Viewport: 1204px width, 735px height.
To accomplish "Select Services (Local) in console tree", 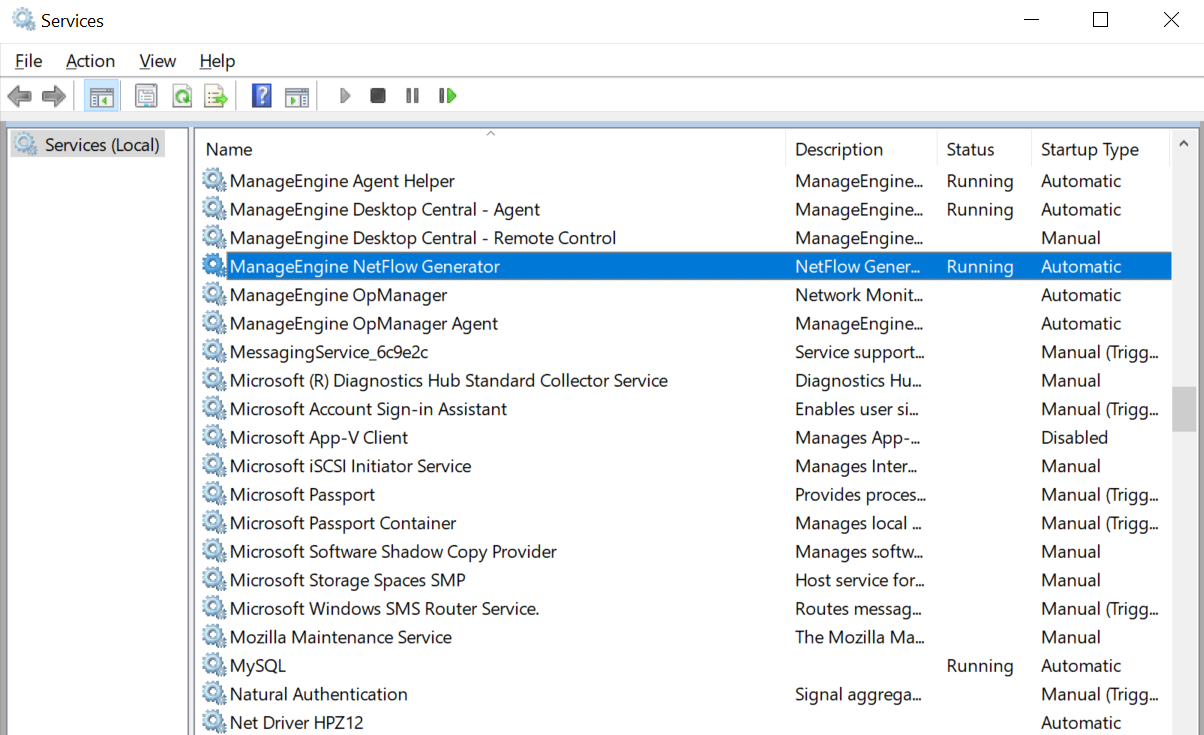I will pyautogui.click(x=87, y=145).
